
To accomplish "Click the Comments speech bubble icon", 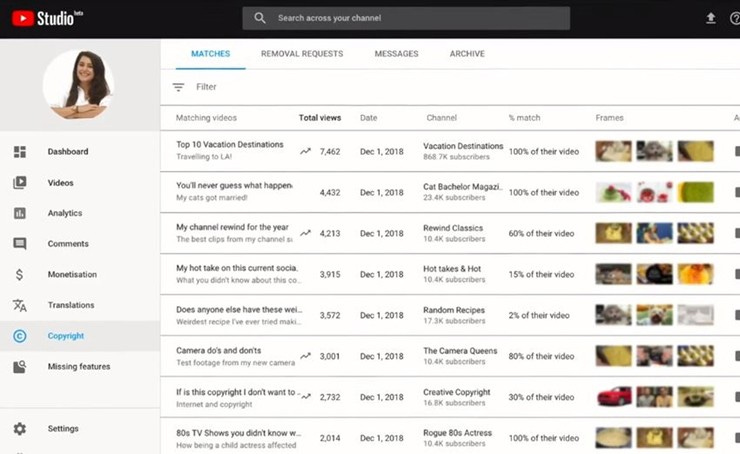I will (20, 244).
